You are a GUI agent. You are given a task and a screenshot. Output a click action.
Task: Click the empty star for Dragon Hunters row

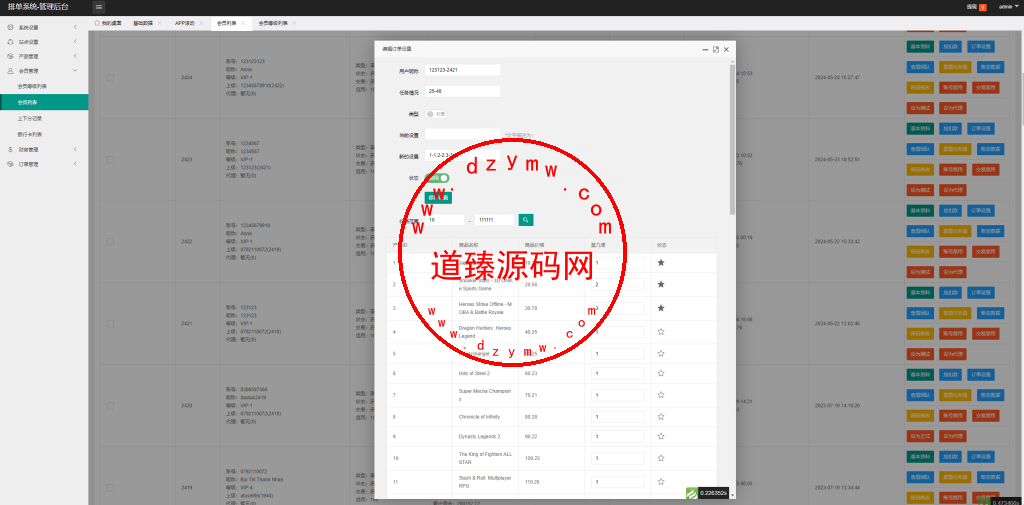[661, 332]
